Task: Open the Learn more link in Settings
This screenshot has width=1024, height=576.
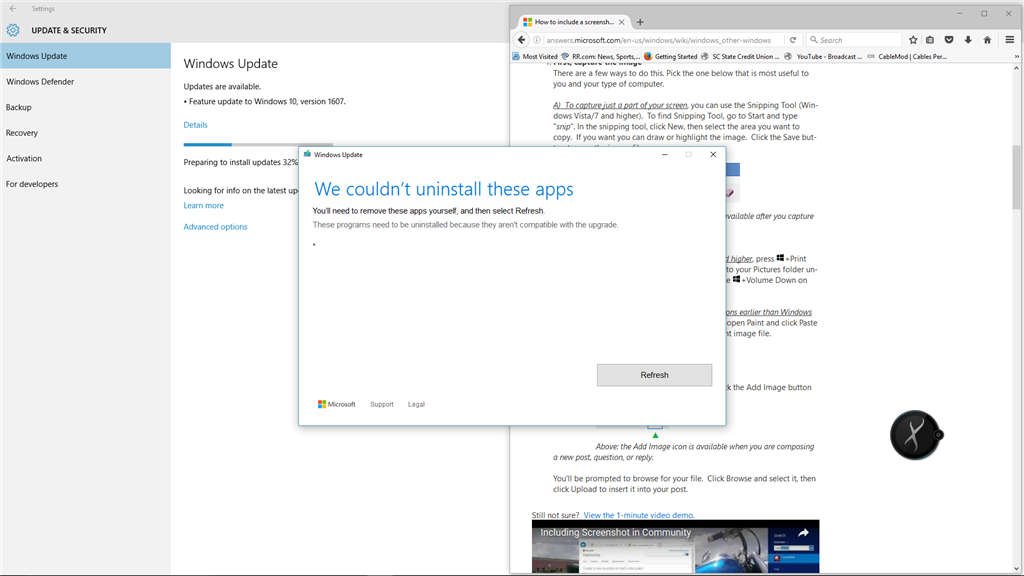Action: tap(203, 205)
